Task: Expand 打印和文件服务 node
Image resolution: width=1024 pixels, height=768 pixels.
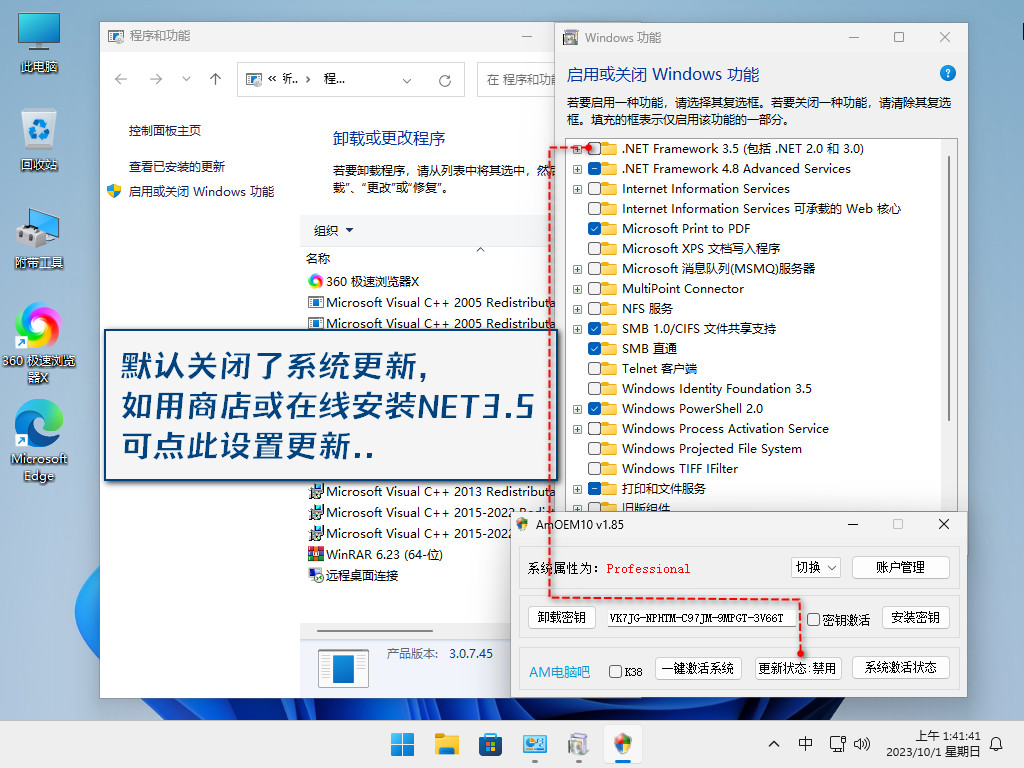Action: click(x=577, y=489)
